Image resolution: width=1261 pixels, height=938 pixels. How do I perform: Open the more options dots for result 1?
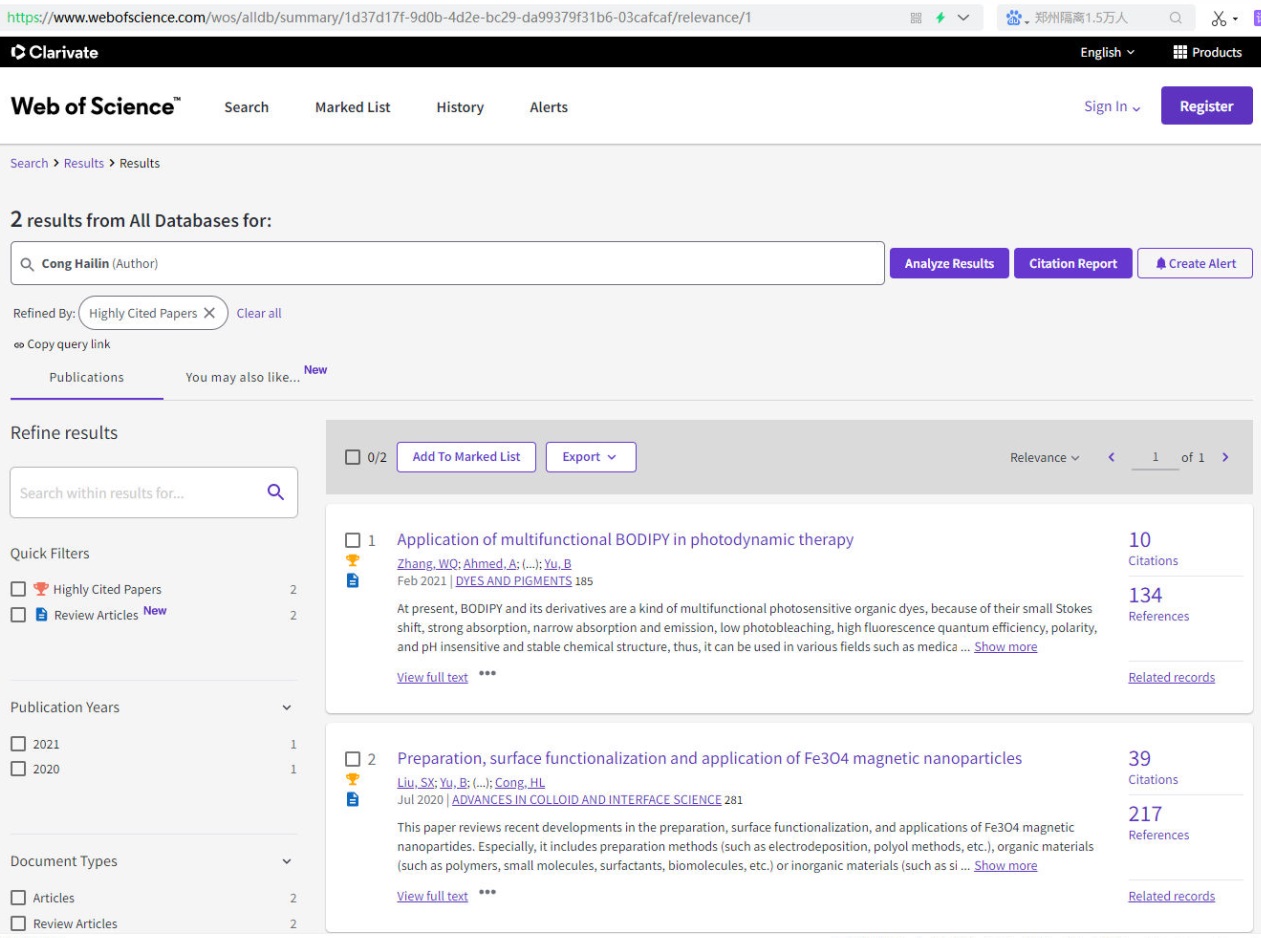(487, 673)
